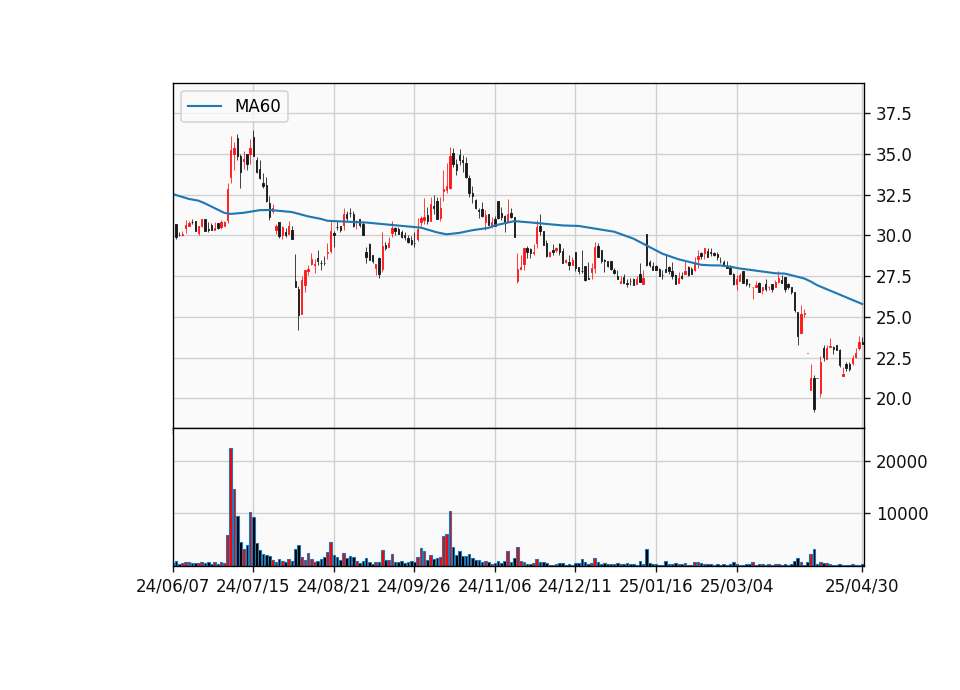Click the 37.5 price axis label

(893, 114)
